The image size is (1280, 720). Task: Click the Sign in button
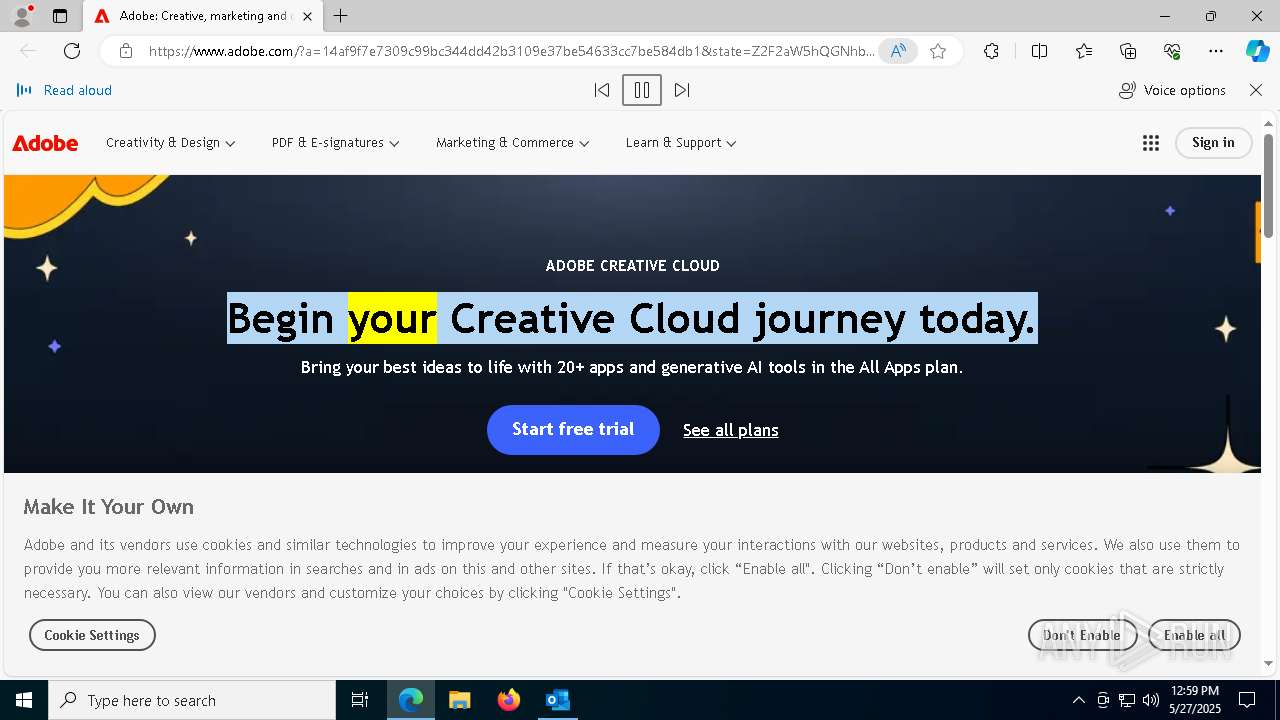[x=1213, y=142]
